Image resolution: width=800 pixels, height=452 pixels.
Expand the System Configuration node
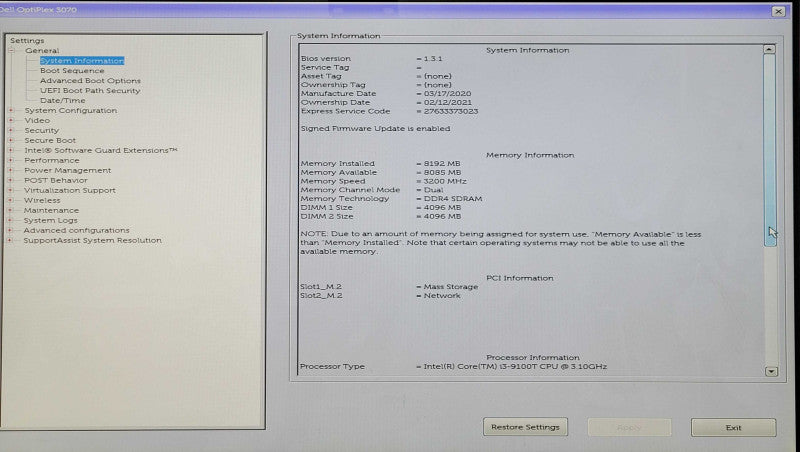point(11,110)
